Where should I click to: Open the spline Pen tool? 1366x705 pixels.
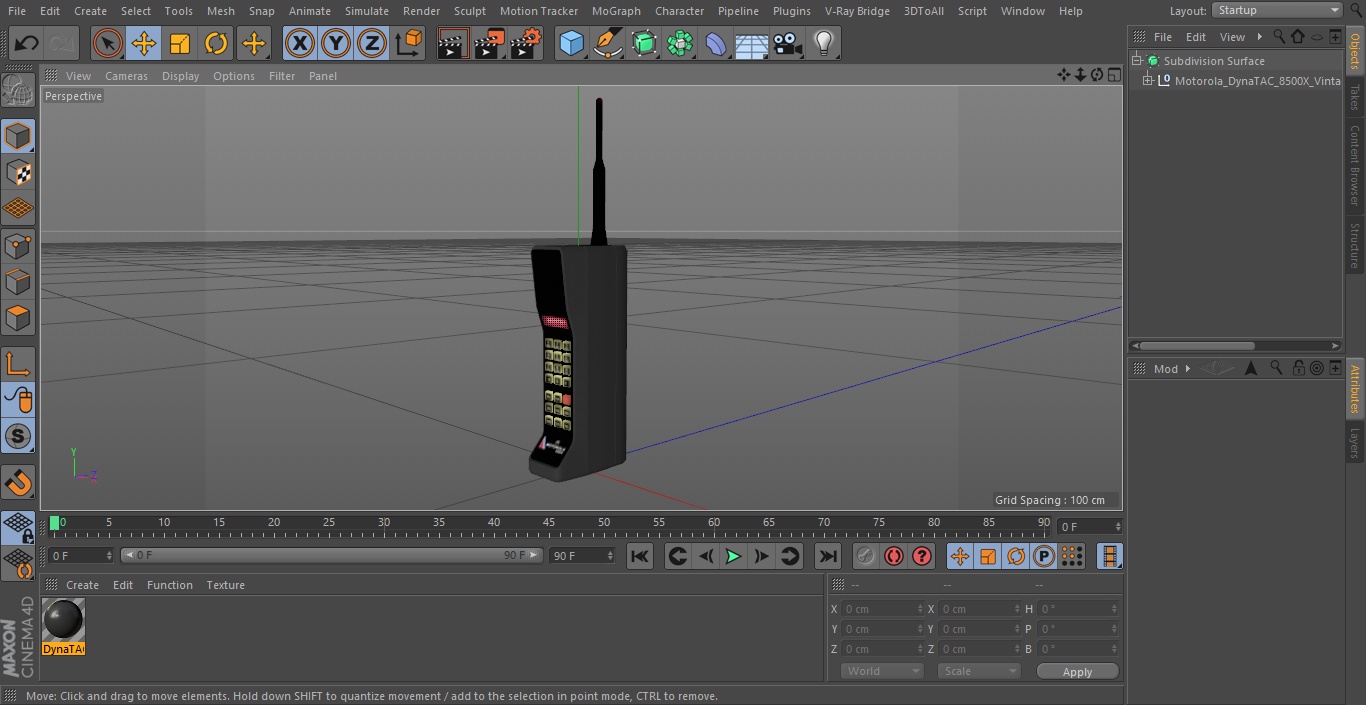[x=607, y=43]
